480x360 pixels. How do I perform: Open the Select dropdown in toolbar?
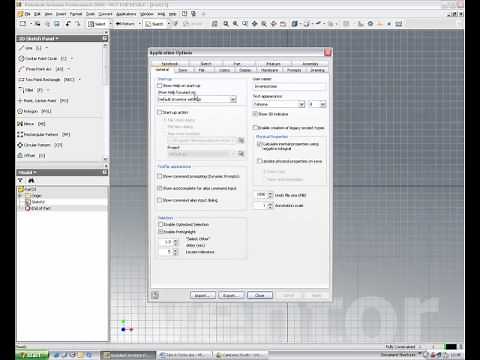[x=110, y=24]
